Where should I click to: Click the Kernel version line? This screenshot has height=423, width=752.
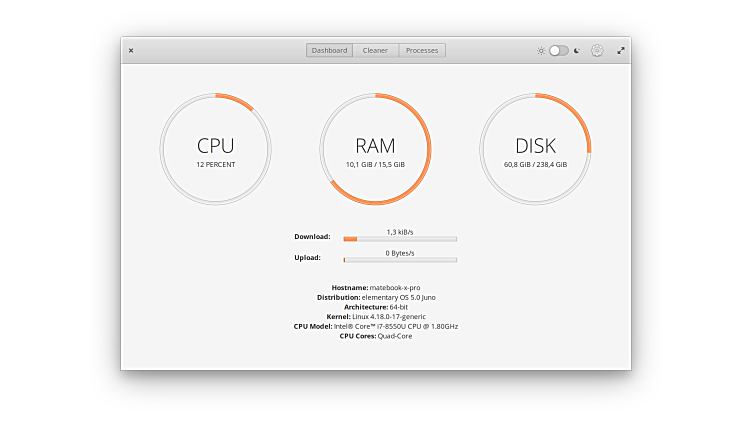click(376, 317)
